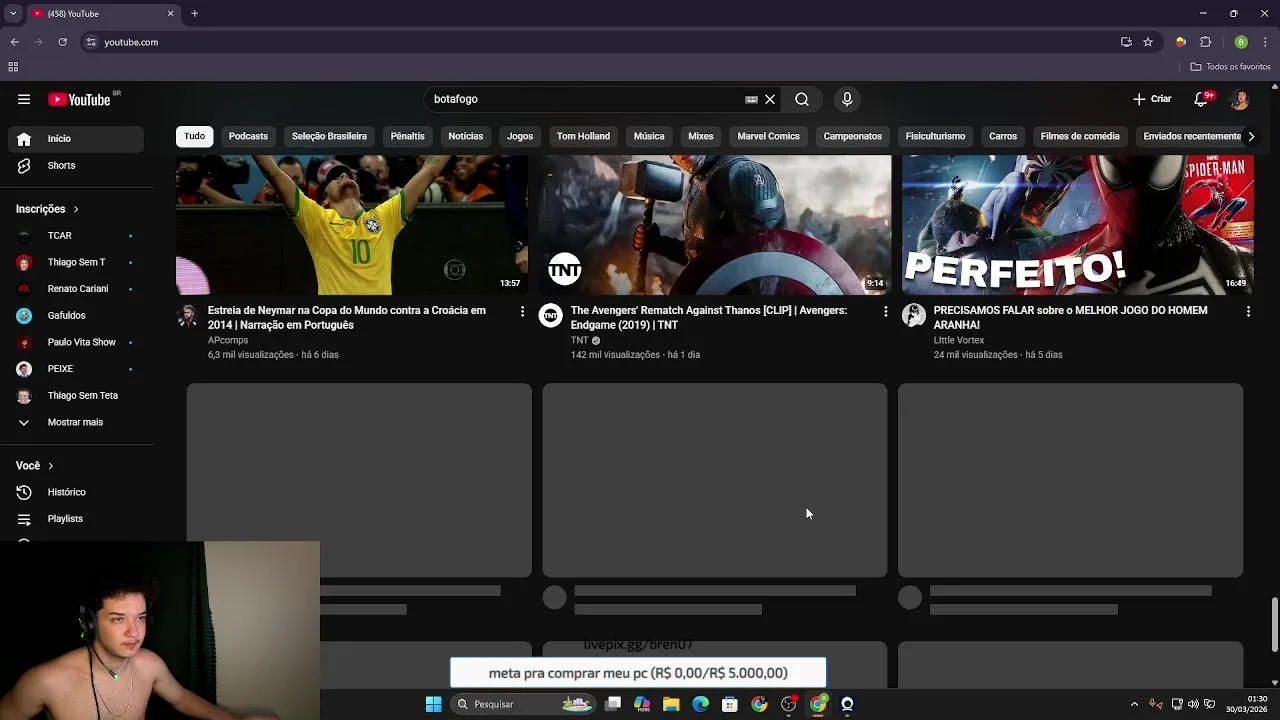1280x720 pixels.
Task: Open a new browser tab
Action: 194,14
